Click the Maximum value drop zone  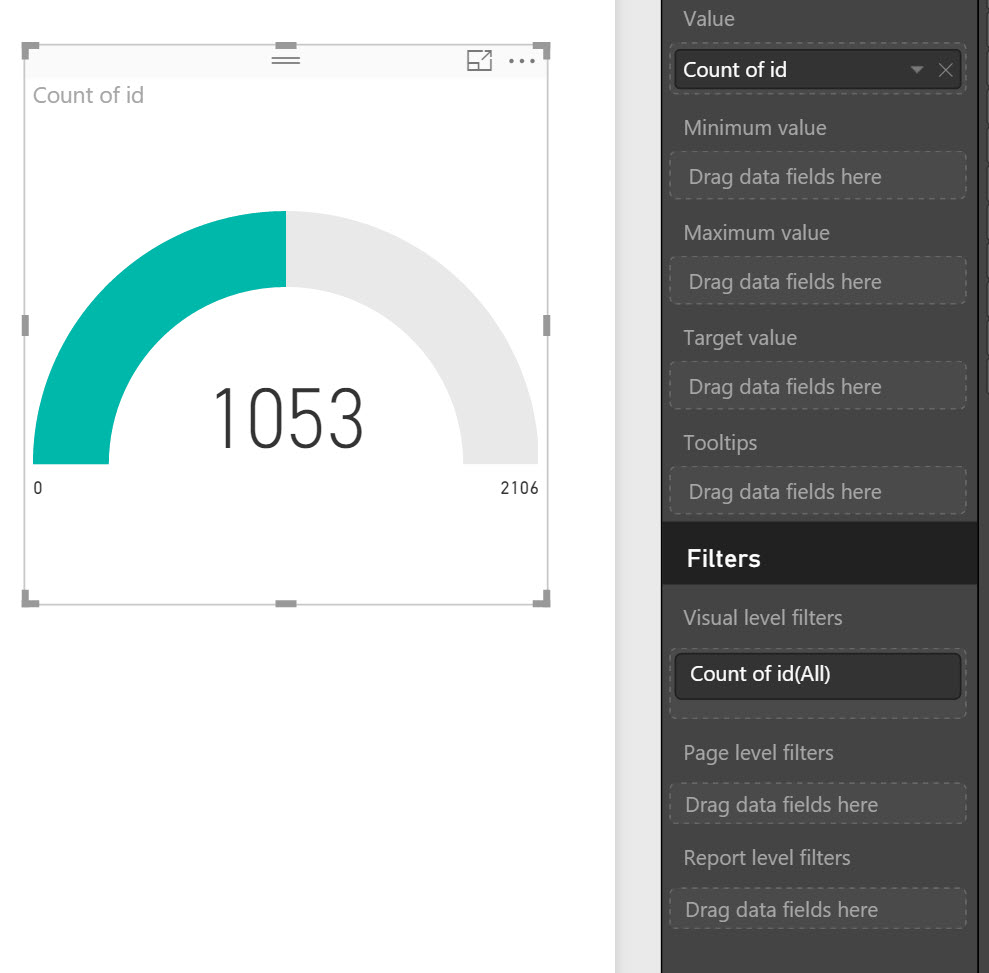(817, 282)
